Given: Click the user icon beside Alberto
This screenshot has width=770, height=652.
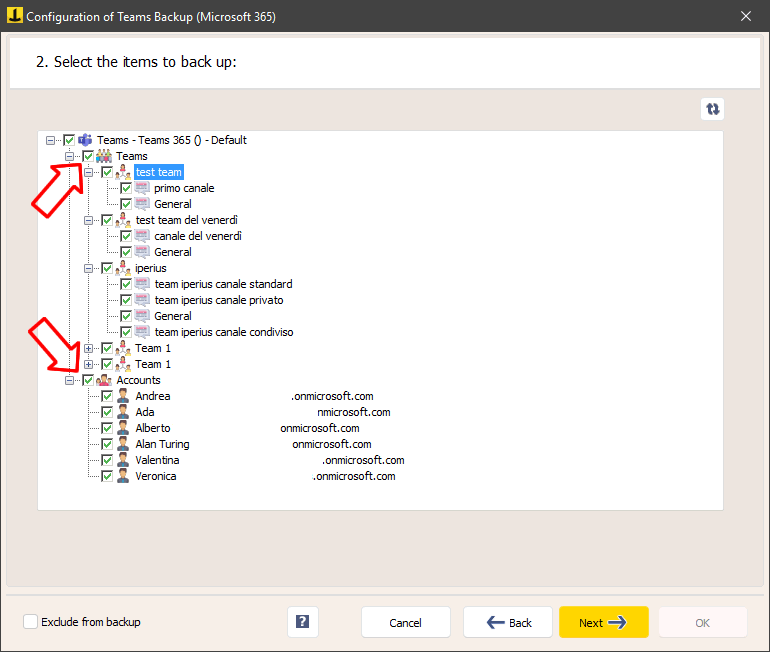Looking at the screenshot, I should pos(123,428).
